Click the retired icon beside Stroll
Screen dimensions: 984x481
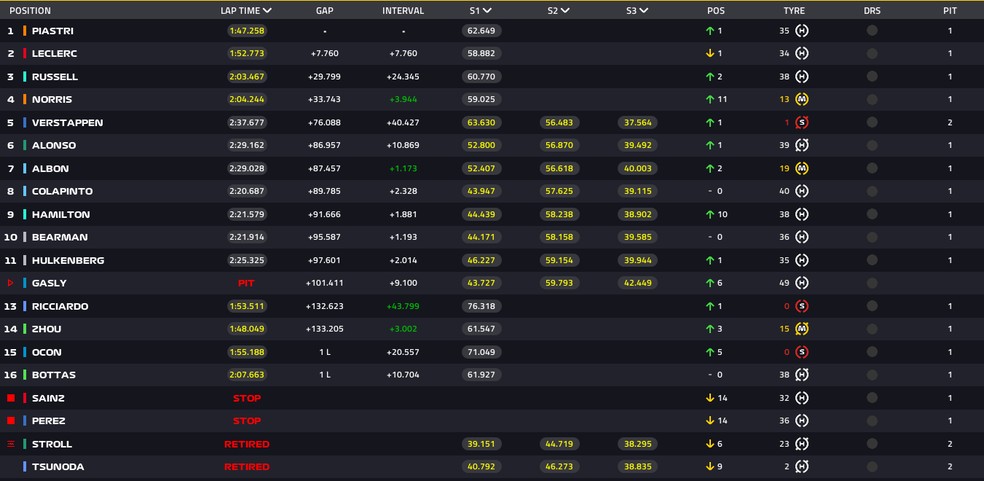coord(11,444)
